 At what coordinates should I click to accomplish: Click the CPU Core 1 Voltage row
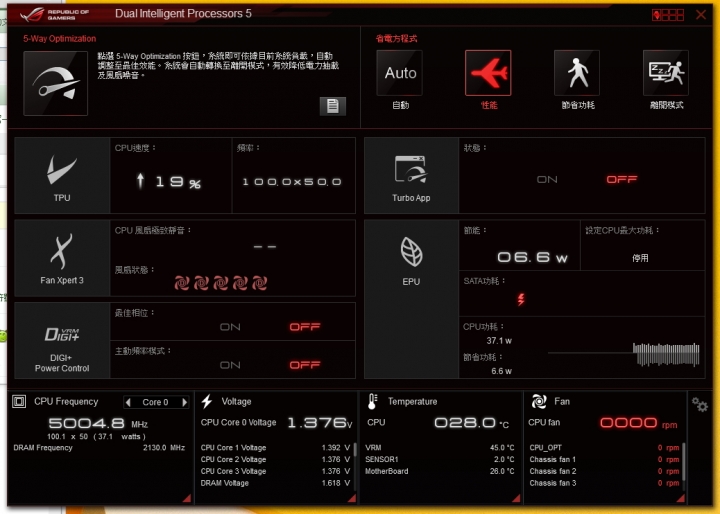(275, 448)
